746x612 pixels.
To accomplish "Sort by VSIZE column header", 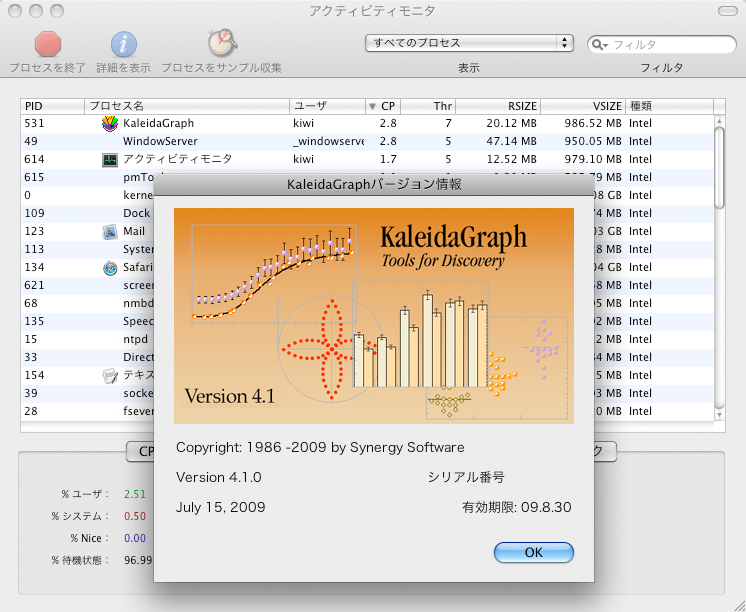I will click(x=583, y=106).
